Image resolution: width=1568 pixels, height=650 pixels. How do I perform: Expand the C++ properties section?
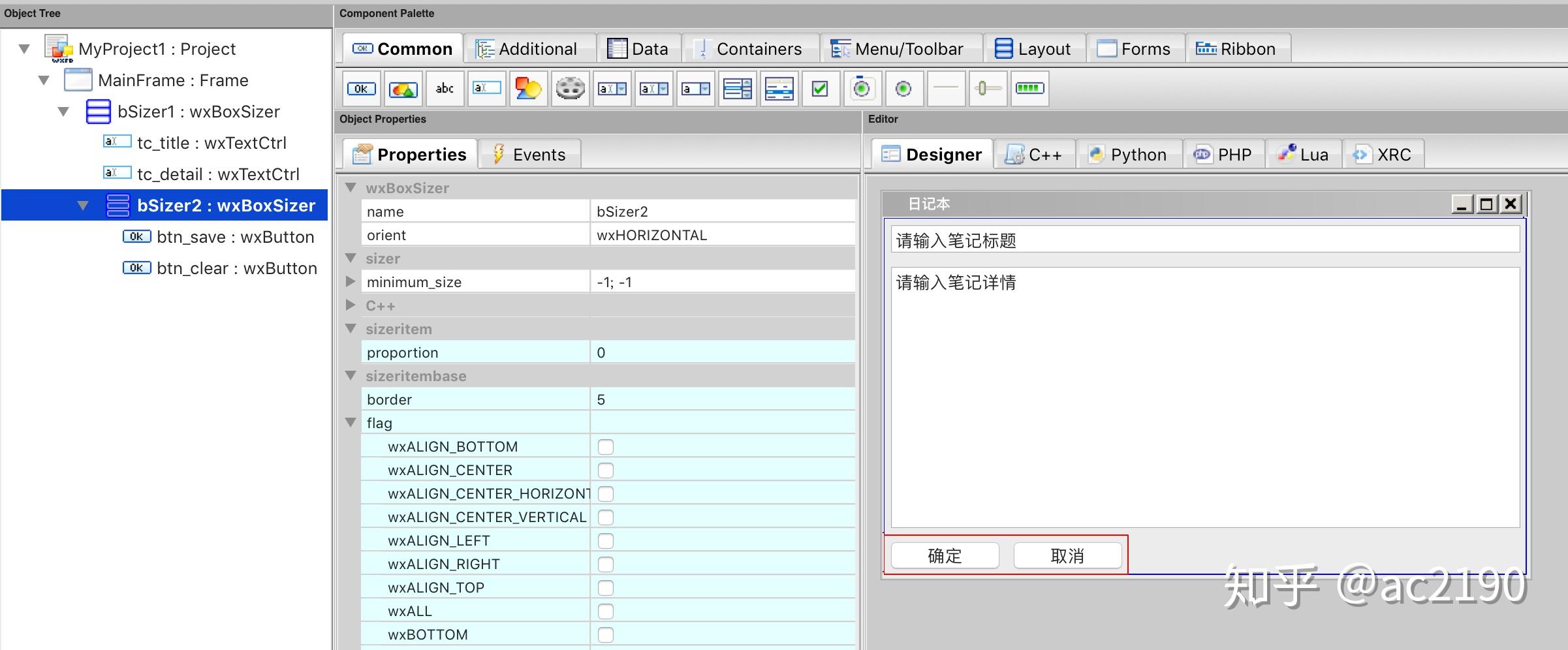[x=351, y=305]
